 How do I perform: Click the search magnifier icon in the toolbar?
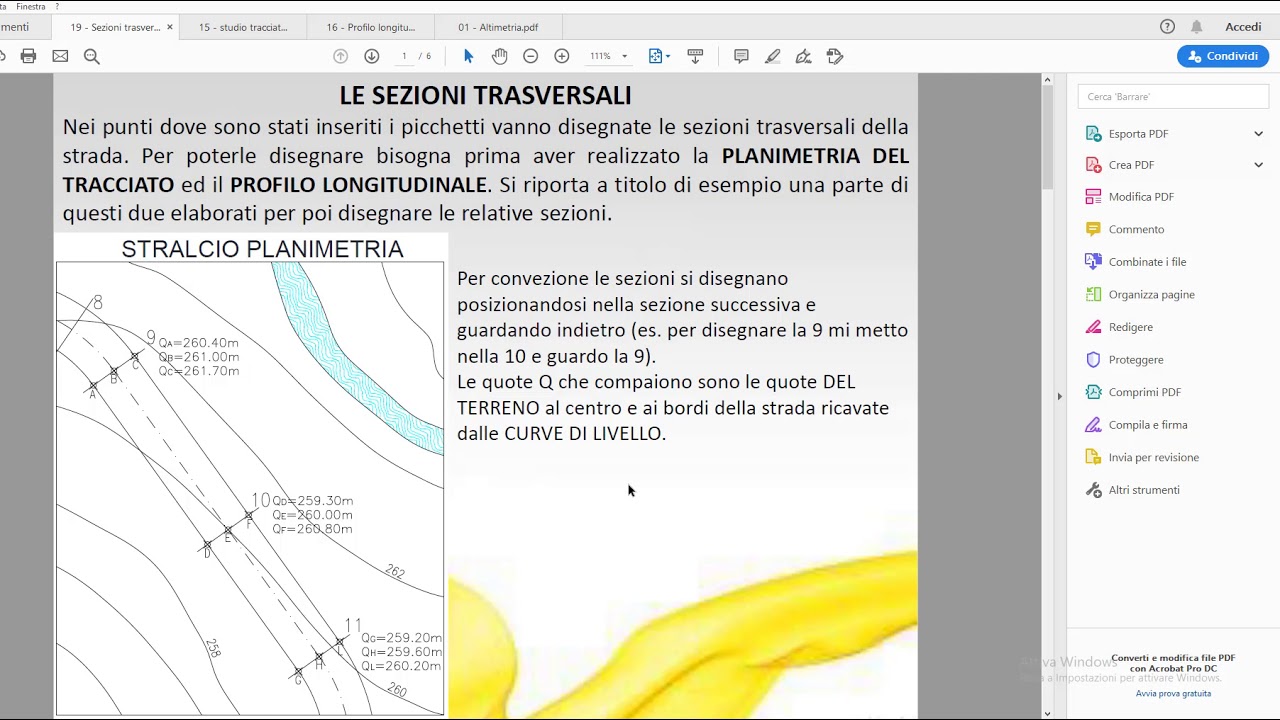(92, 56)
